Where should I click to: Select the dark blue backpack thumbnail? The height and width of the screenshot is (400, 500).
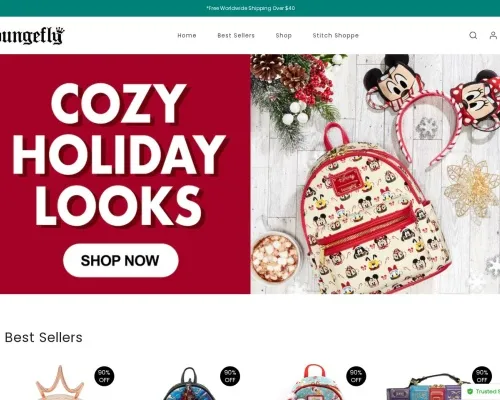pyautogui.click(x=189, y=383)
